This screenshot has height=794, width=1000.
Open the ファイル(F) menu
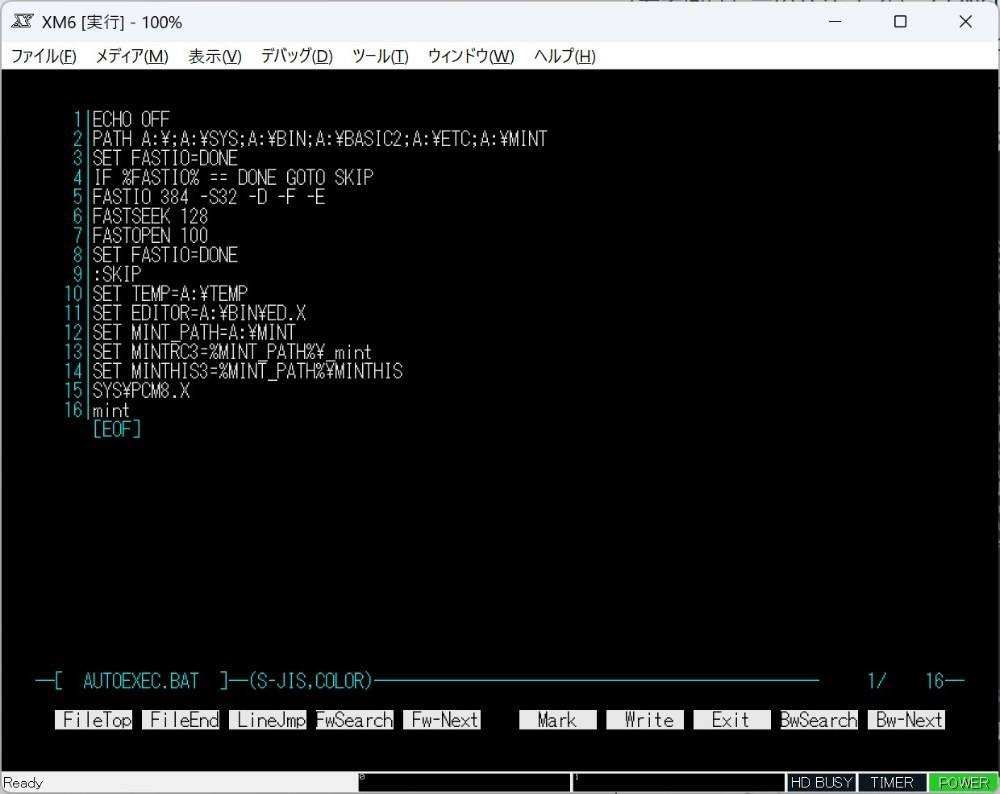click(44, 56)
